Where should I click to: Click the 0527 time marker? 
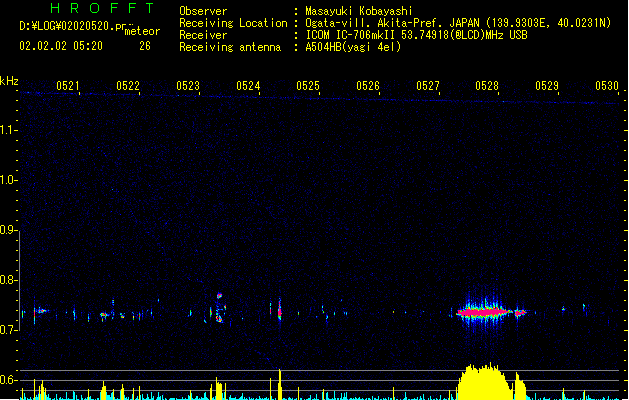click(428, 86)
